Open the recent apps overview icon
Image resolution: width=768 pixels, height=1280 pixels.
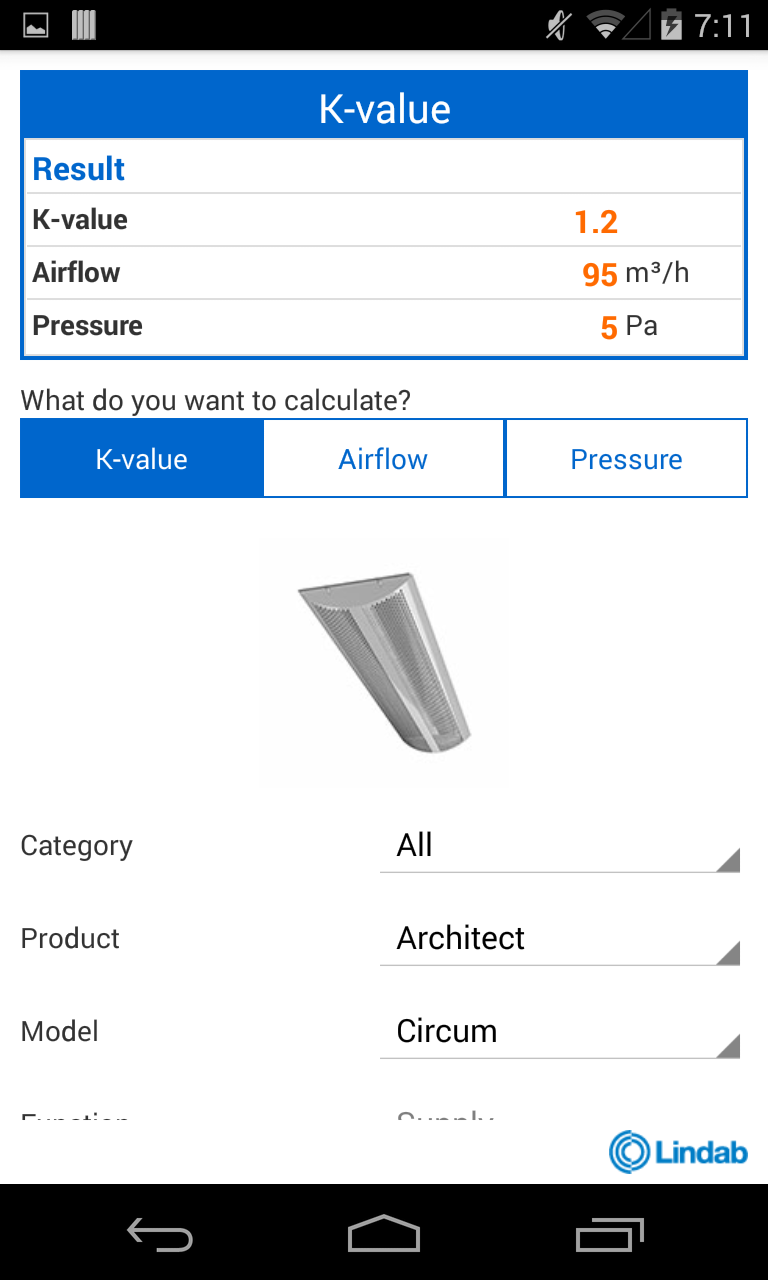[x=610, y=1235]
